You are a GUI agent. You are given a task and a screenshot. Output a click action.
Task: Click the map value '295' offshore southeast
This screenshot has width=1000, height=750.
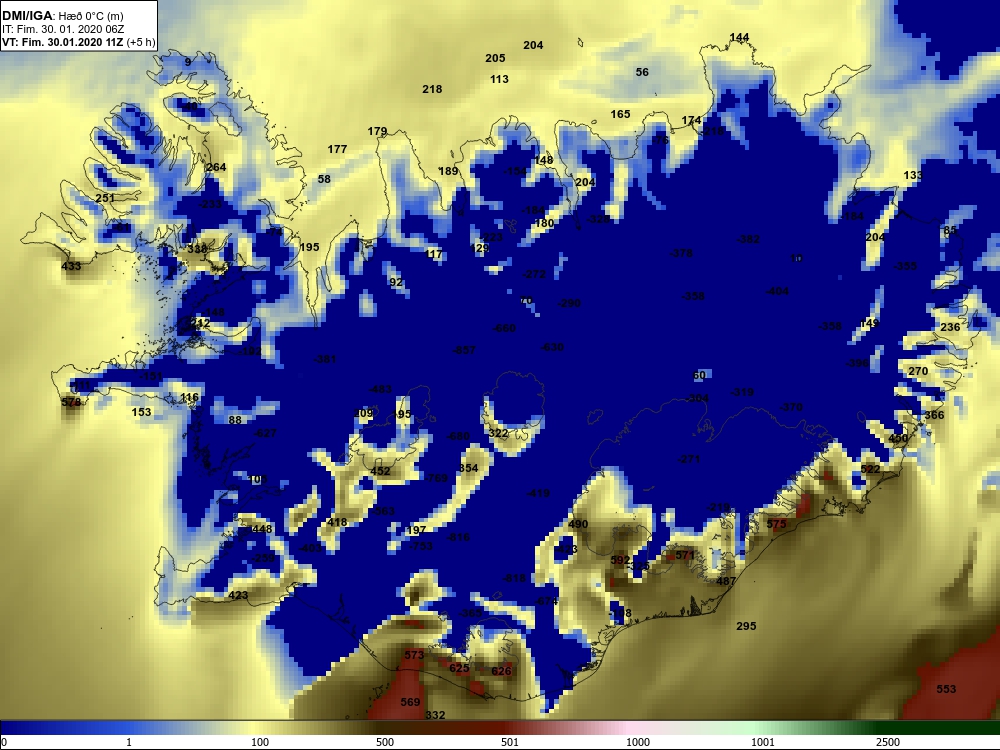tap(746, 626)
